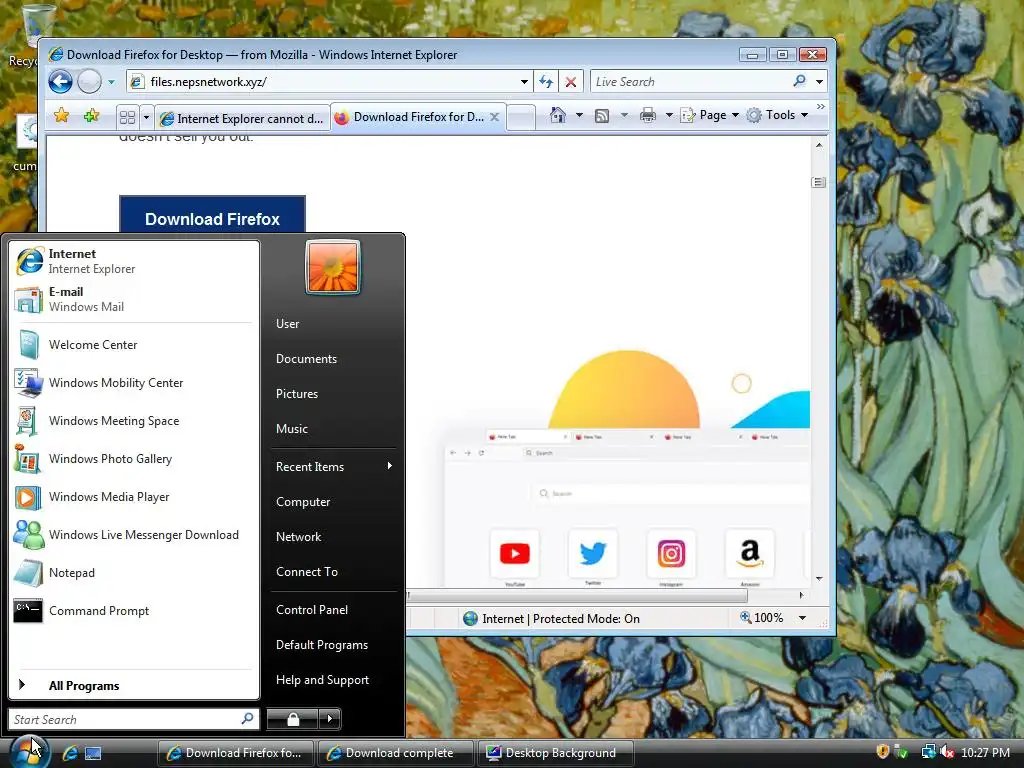Open Windows Live Messenger Download
The height and width of the screenshot is (768, 1024).
pos(133,535)
